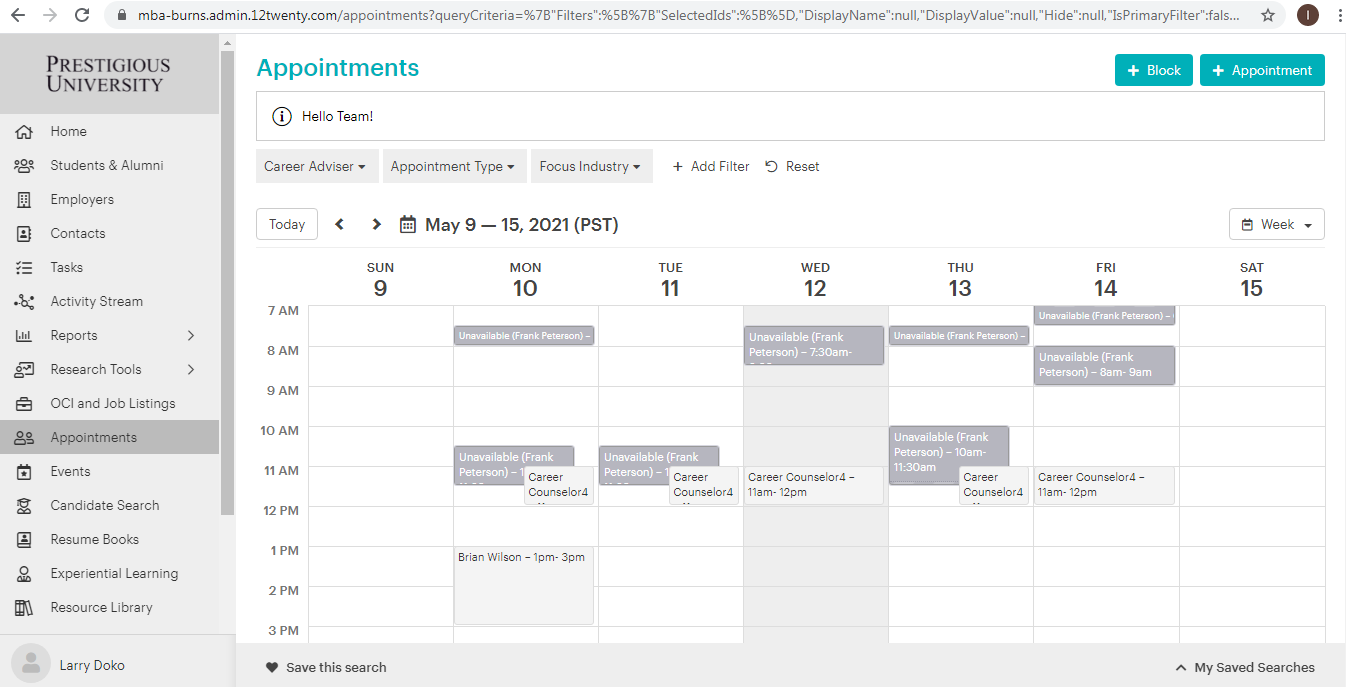This screenshot has height=687, width=1346.
Task: Open Students & Alumni icon
Action: click(x=25, y=166)
